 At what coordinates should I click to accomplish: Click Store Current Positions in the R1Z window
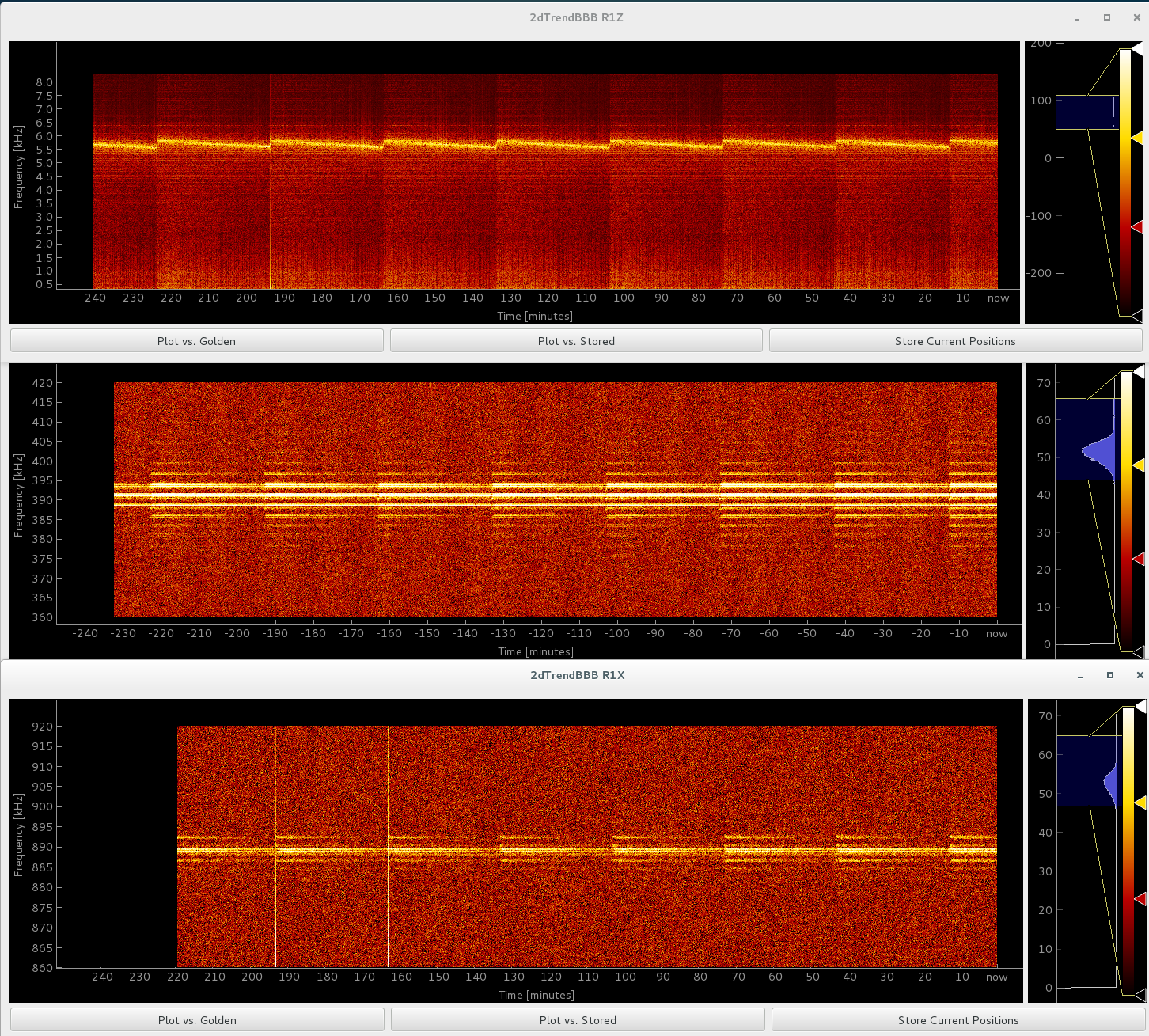[955, 341]
